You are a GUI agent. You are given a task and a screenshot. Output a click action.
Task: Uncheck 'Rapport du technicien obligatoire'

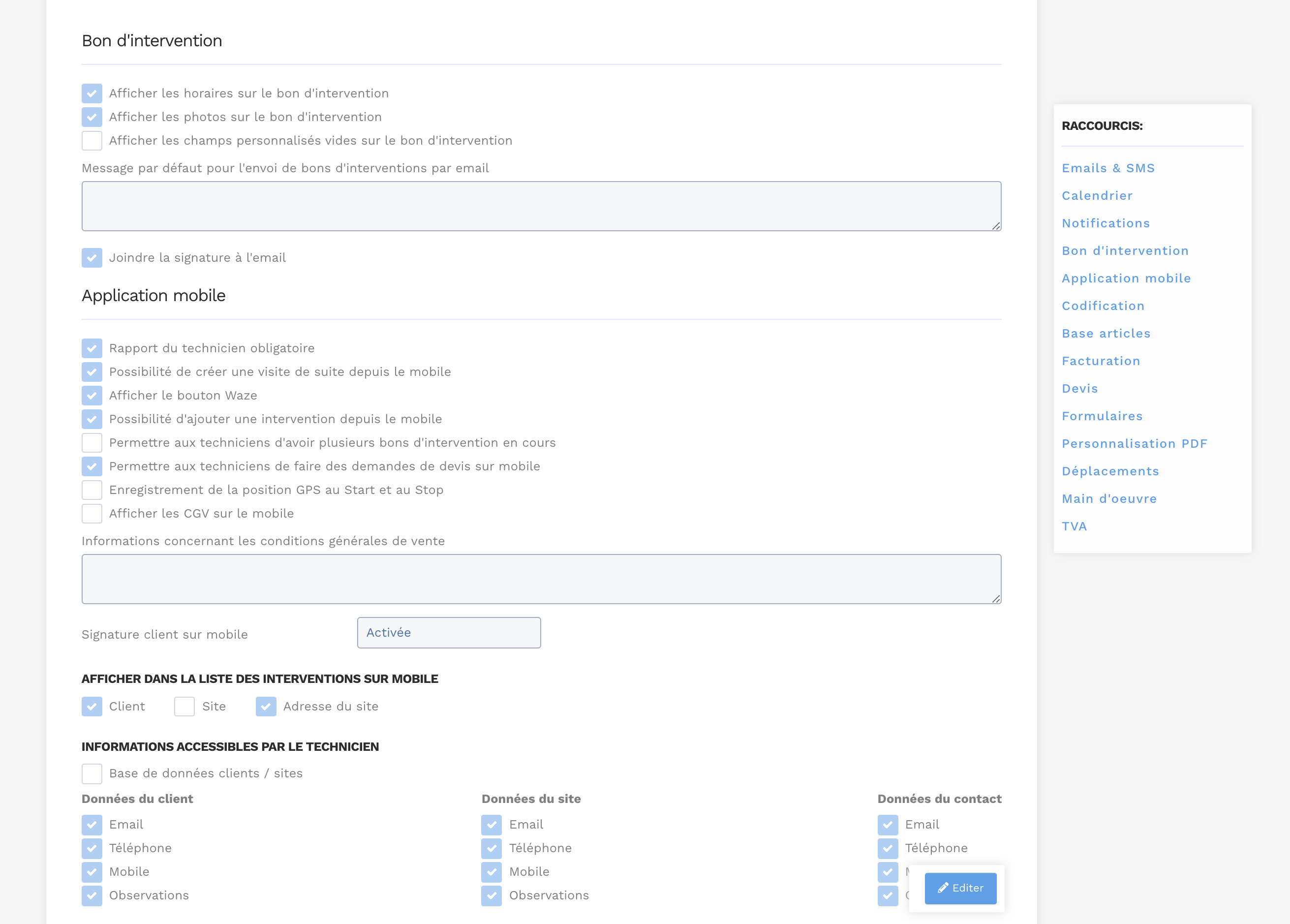(92, 348)
